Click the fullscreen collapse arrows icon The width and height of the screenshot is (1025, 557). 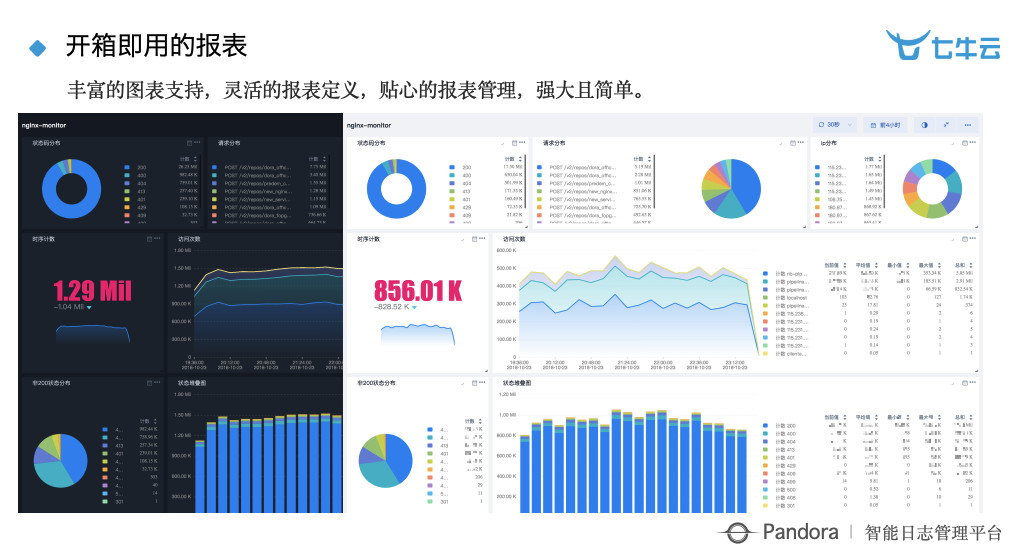click(x=946, y=125)
